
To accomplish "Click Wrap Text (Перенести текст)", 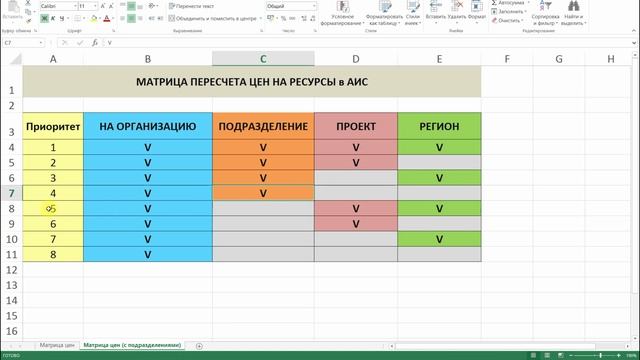I will tap(191, 6).
